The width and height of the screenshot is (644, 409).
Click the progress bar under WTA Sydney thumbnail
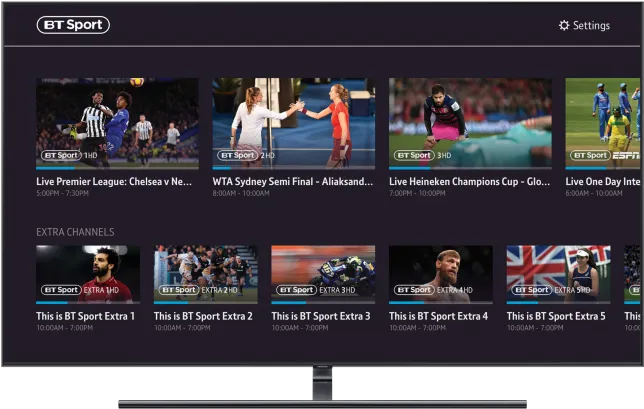(x=294, y=168)
